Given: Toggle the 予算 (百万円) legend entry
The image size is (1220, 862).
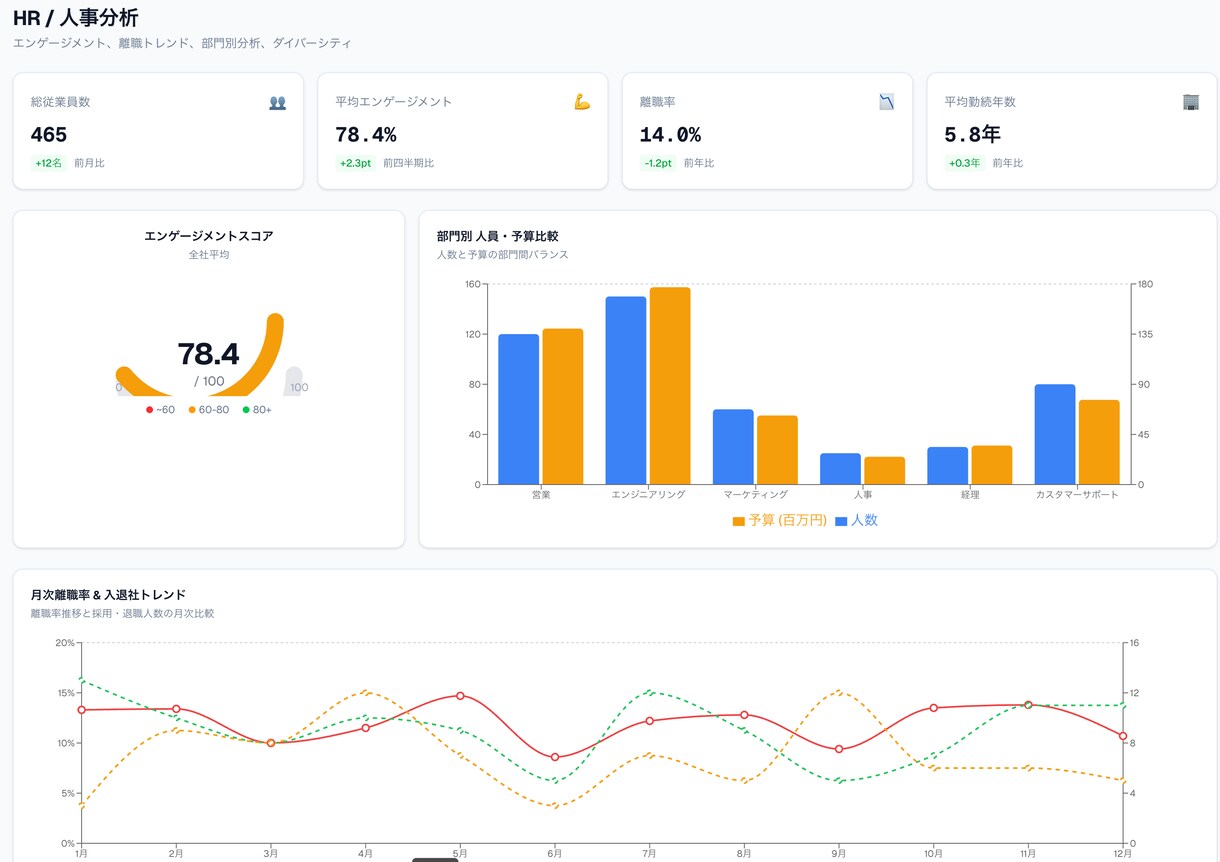Looking at the screenshot, I should point(780,521).
